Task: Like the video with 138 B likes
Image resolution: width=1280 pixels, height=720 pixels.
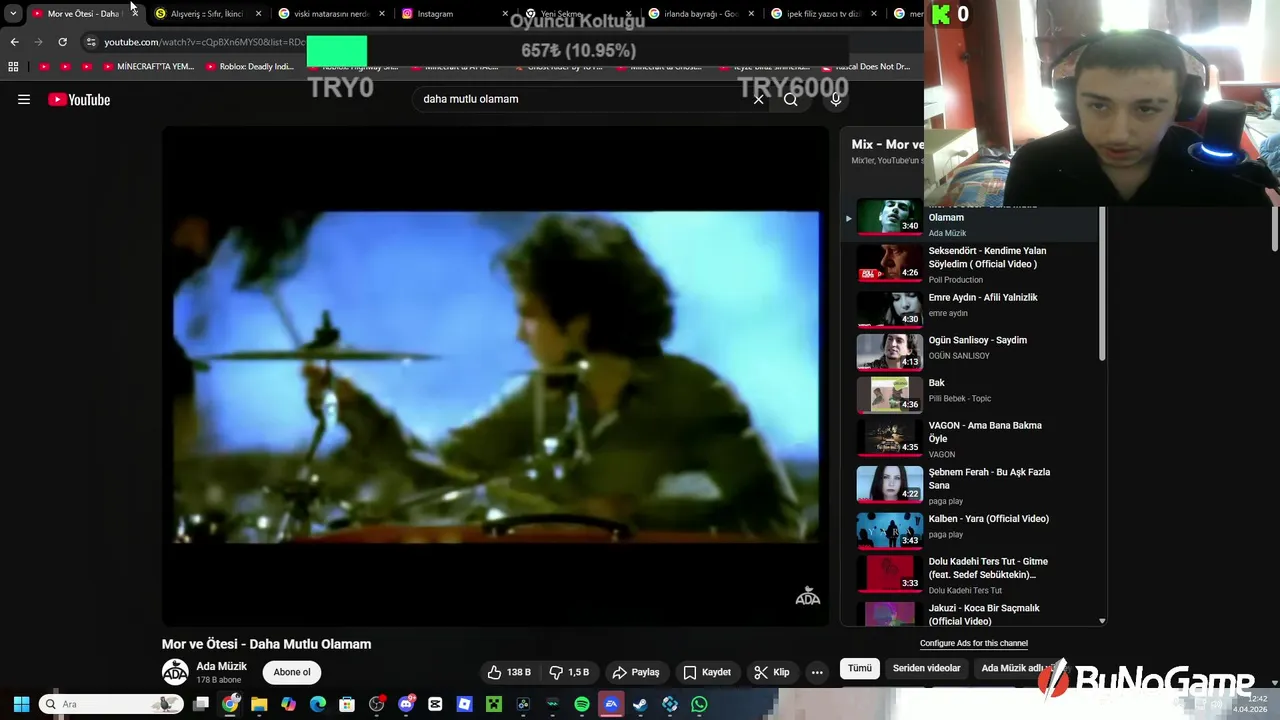Action: coord(510,672)
